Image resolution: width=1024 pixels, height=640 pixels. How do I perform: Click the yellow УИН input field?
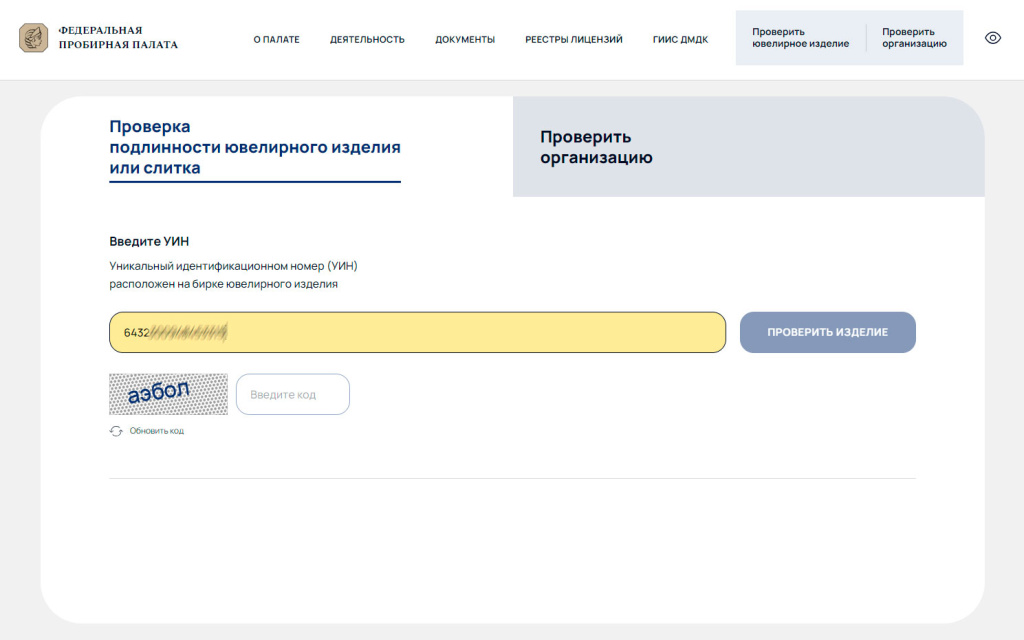pos(417,332)
